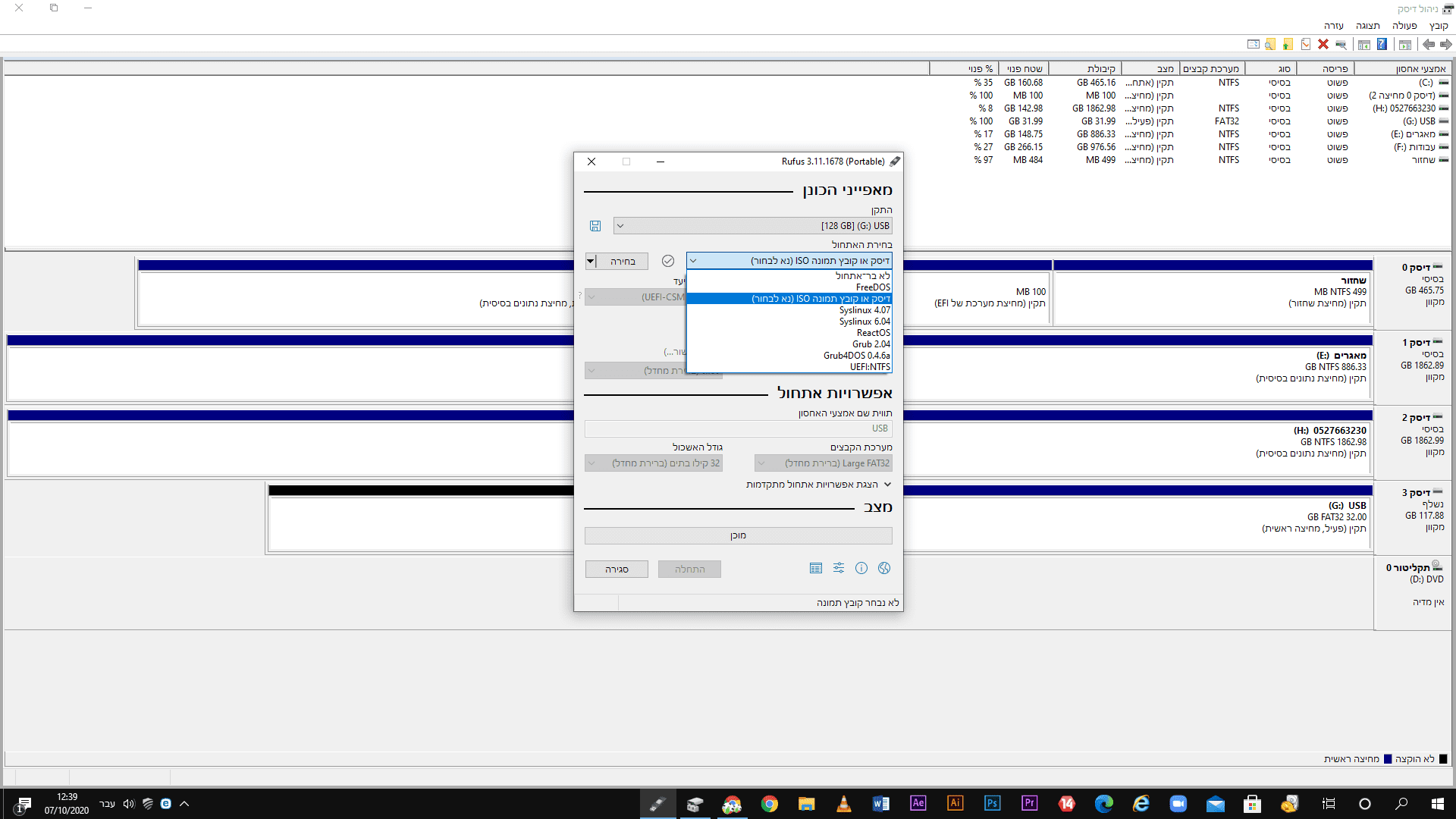Open Rufus settings sliders icon
The height and width of the screenshot is (819, 1456).
[839, 568]
